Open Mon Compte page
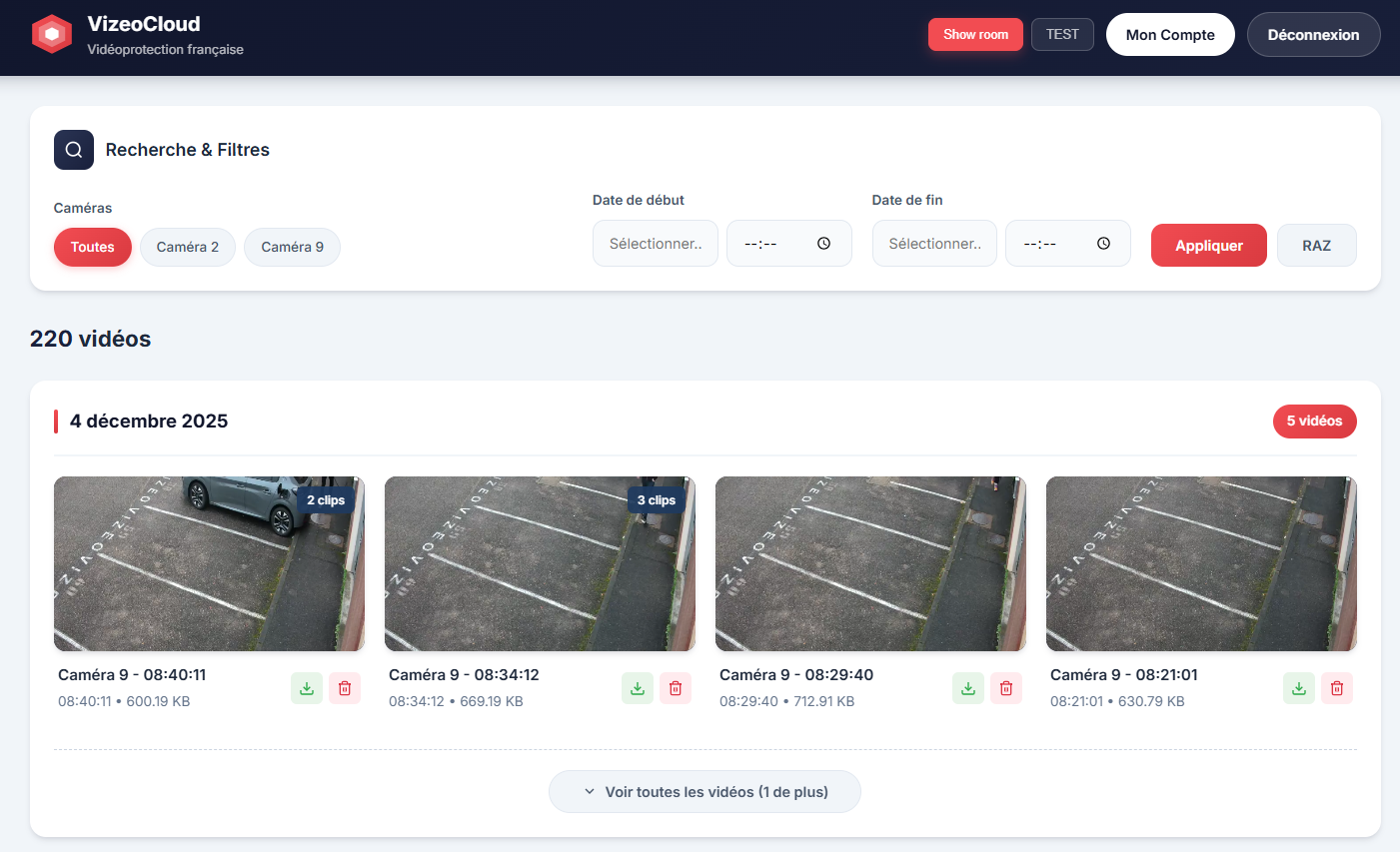The image size is (1400, 852). [x=1170, y=35]
